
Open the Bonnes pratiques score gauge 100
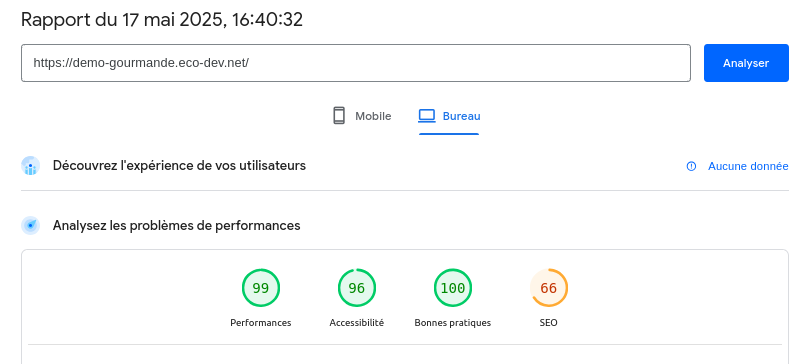click(x=452, y=288)
